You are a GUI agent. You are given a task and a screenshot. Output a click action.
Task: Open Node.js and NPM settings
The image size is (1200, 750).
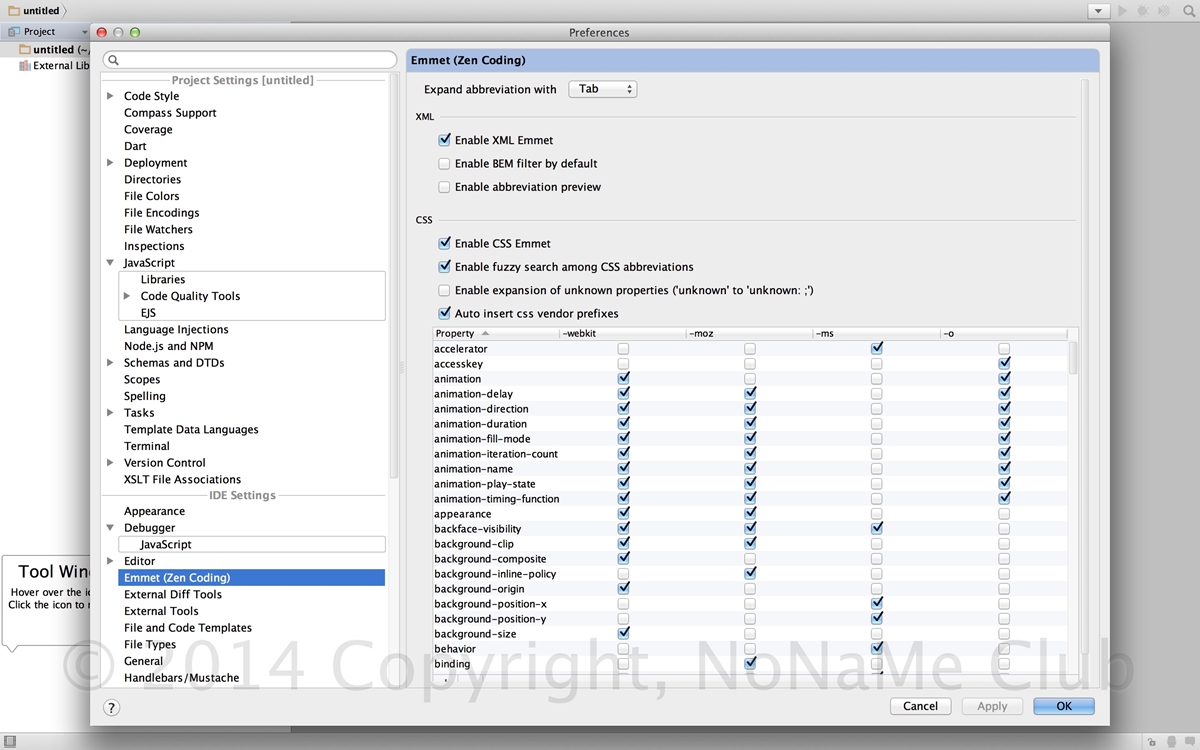tap(168, 346)
